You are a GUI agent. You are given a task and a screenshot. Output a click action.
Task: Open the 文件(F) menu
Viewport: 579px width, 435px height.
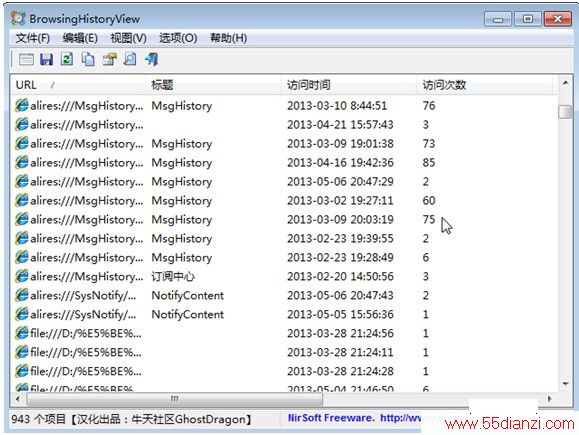pos(32,38)
